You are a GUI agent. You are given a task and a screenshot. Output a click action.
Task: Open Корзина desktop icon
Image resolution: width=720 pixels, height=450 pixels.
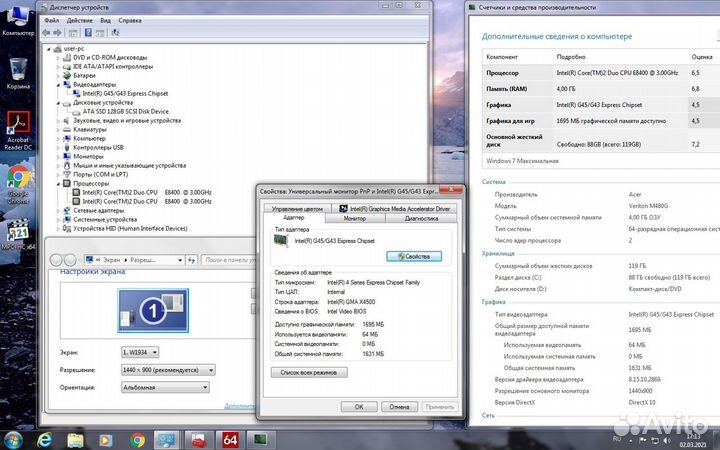18,73
